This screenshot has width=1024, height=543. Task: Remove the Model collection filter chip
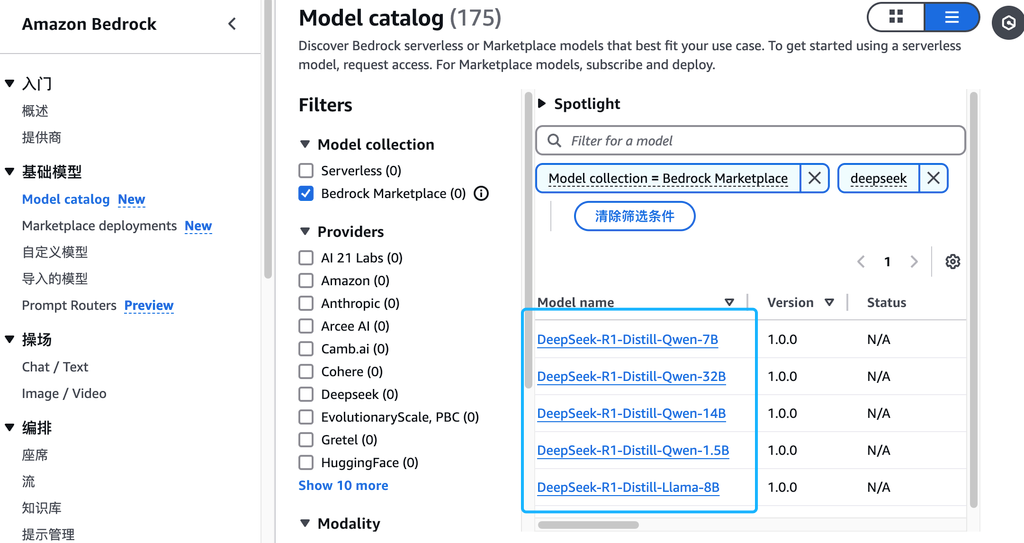(814, 178)
